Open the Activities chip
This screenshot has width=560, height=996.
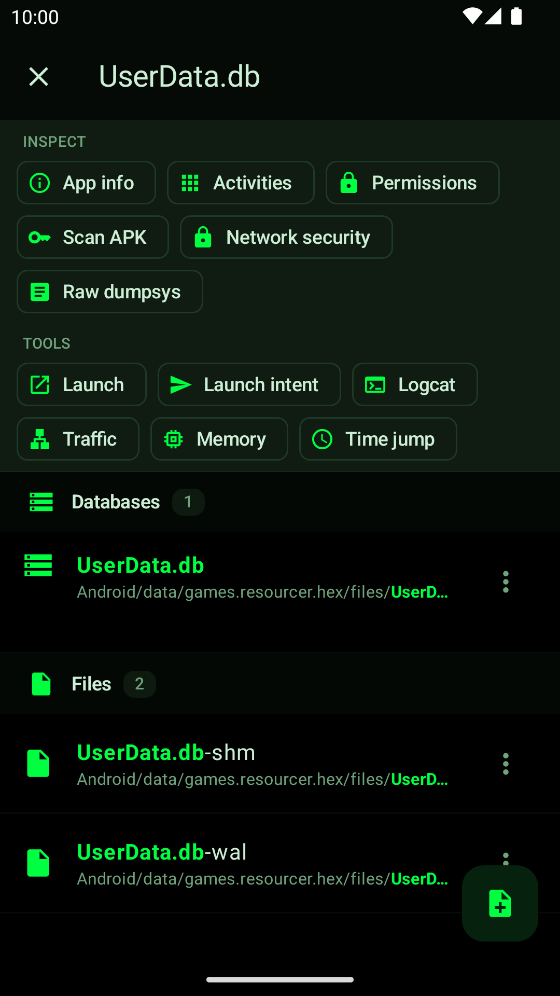(x=241, y=183)
